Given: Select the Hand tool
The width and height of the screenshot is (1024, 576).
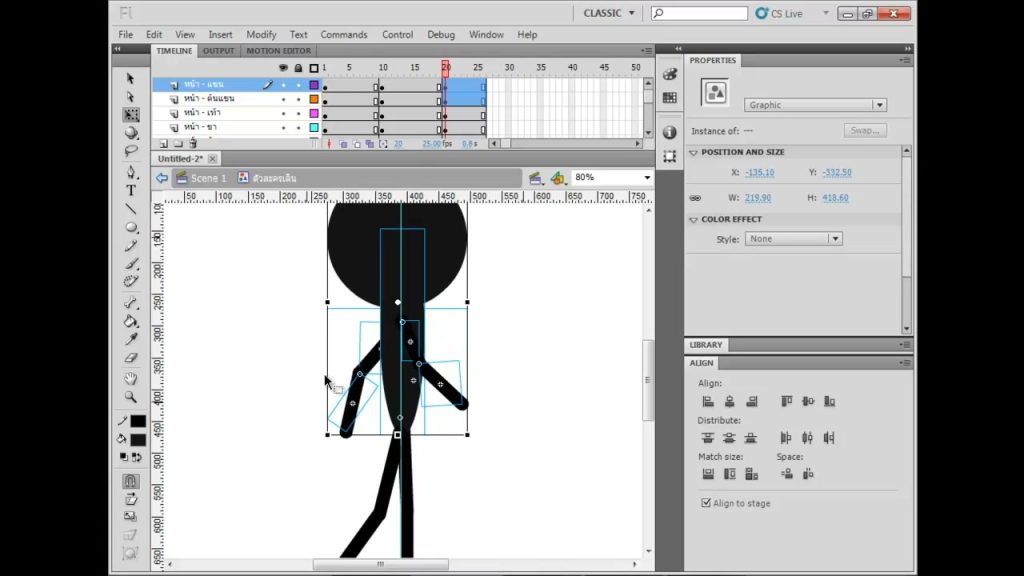Looking at the screenshot, I should (131, 378).
